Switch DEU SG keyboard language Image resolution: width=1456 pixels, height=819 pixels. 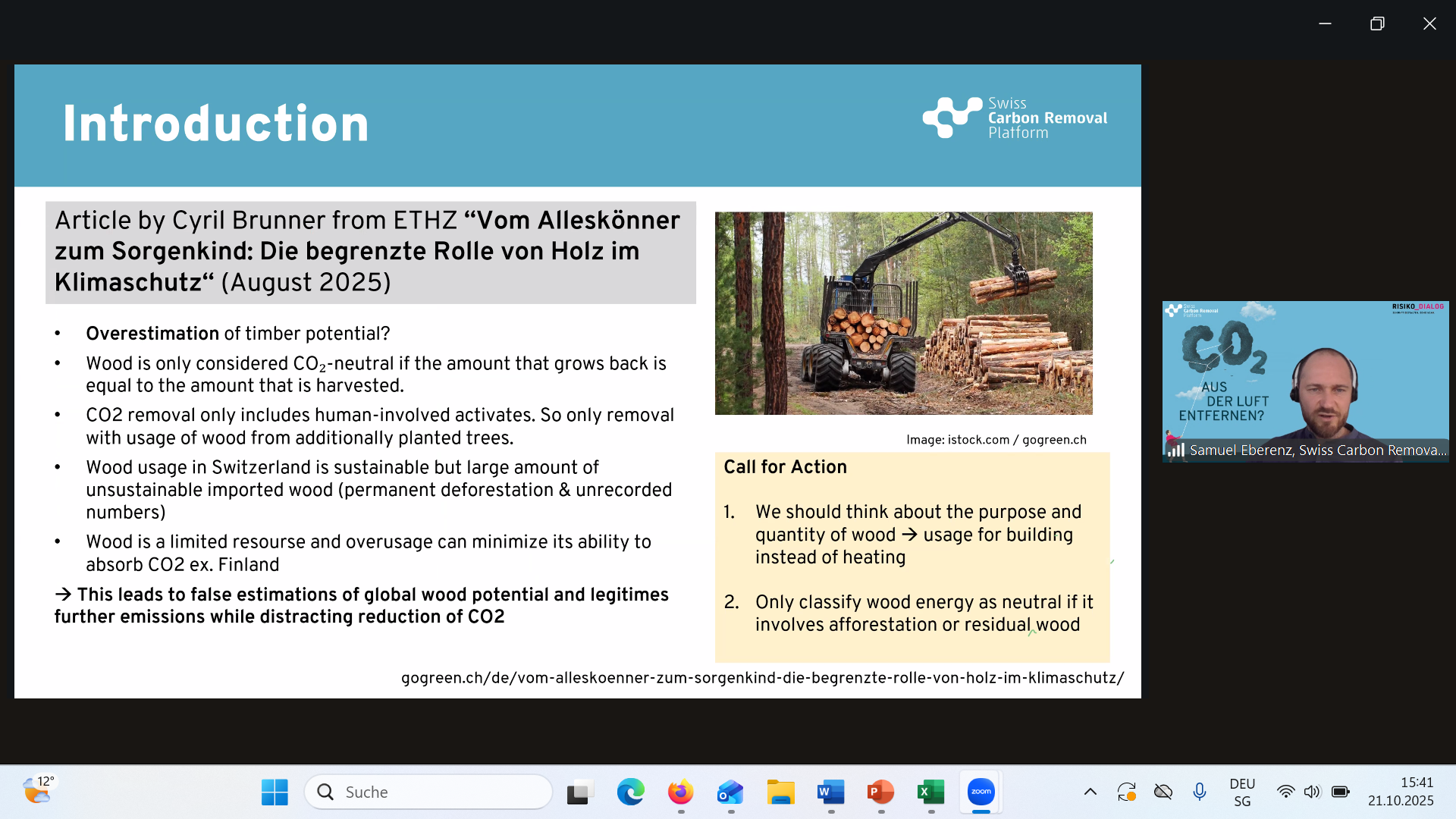point(1242,792)
